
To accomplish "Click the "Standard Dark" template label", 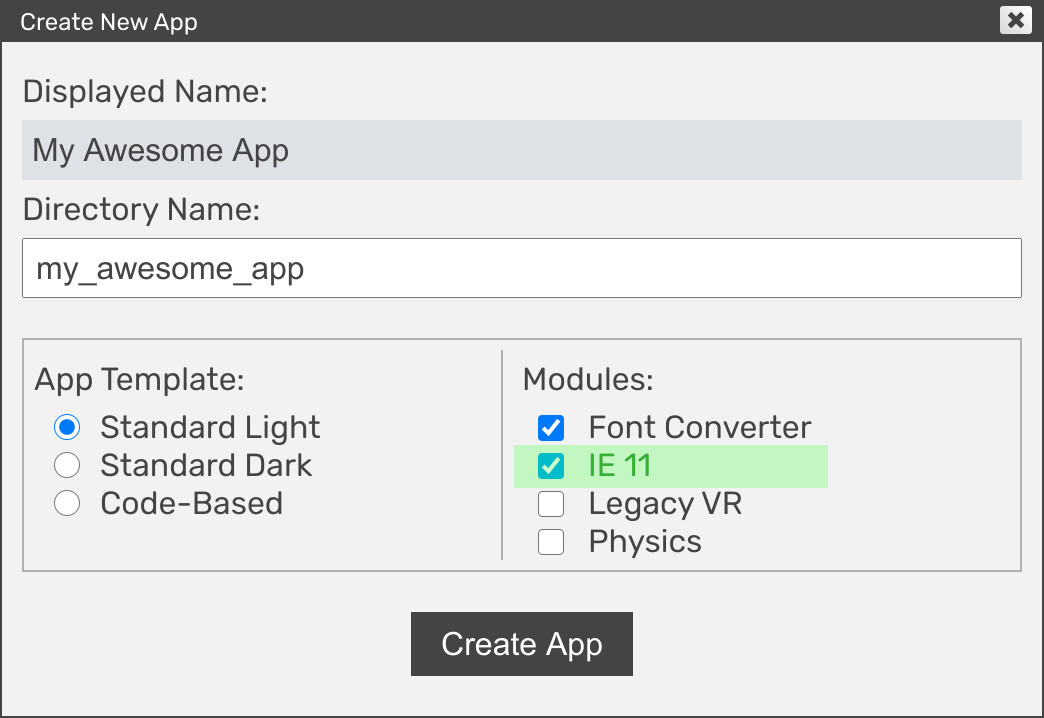I will coord(206,466).
